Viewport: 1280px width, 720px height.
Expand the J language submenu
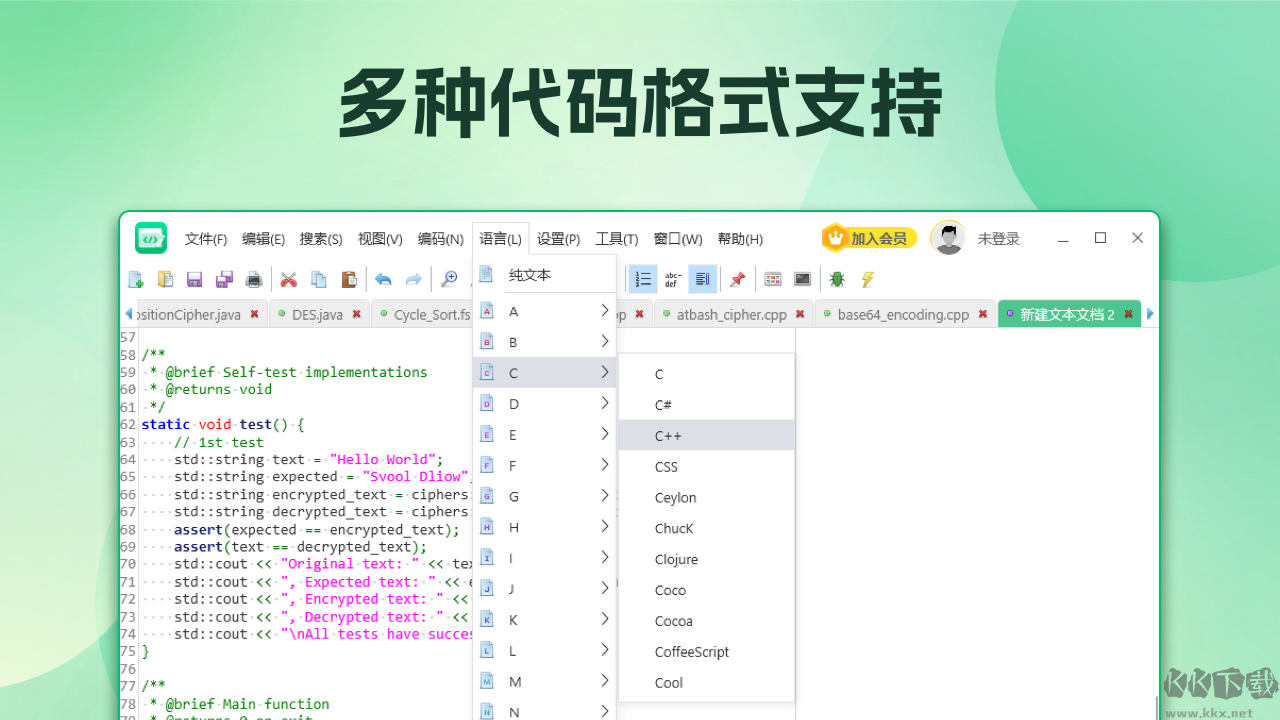click(544, 589)
